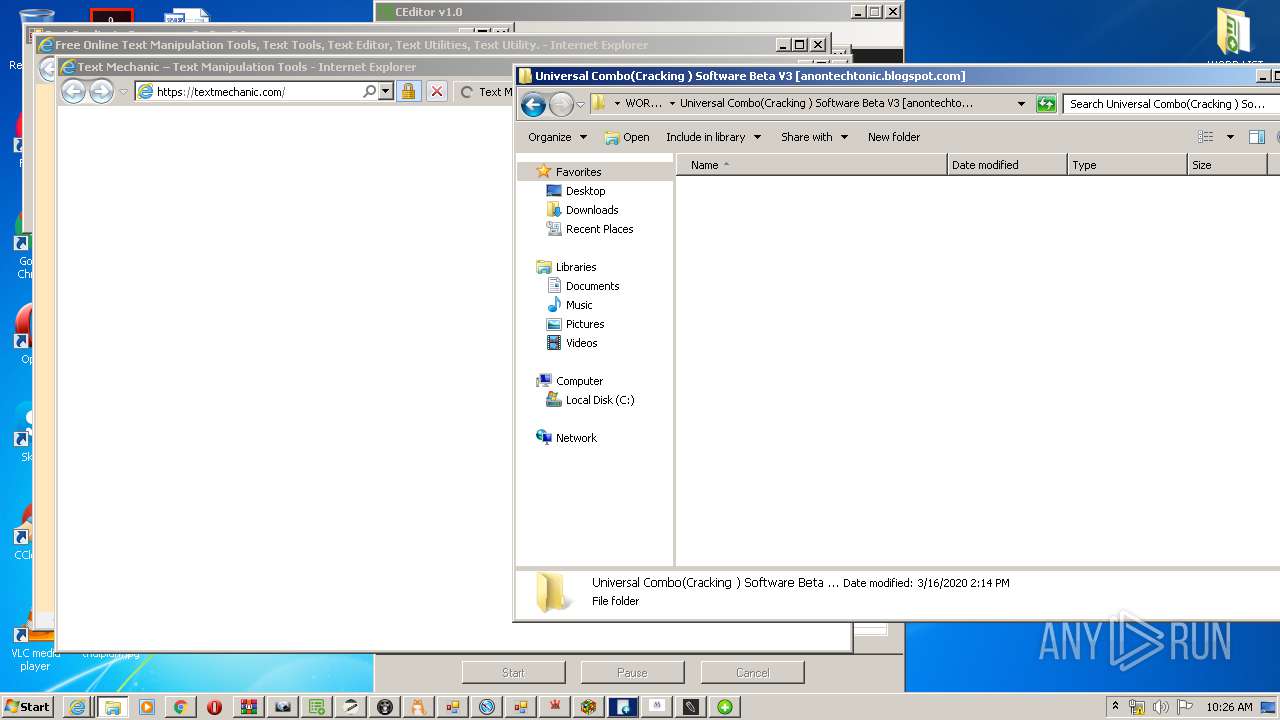Open the Explorer recent locations dropdown arrow

click(x=580, y=105)
